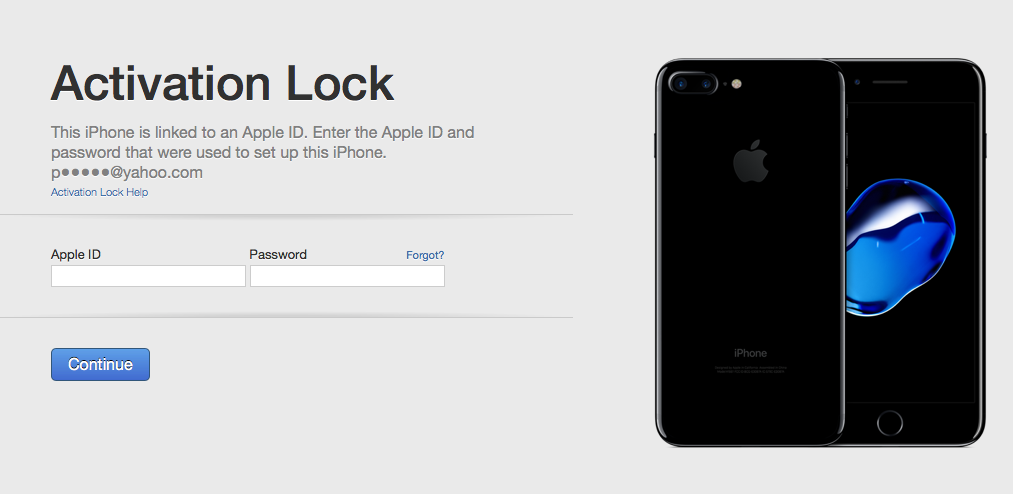
Task: Focus the Password input field
Action: 347,276
